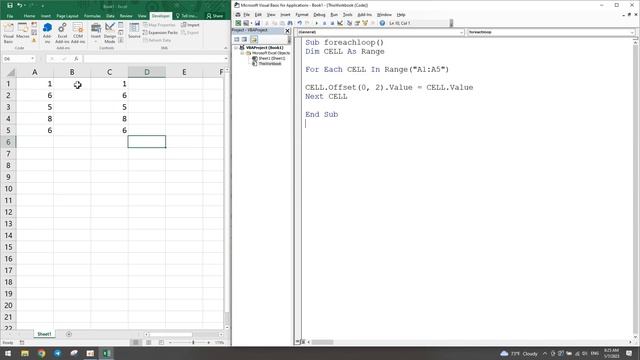Select column A header

(x=35, y=72)
